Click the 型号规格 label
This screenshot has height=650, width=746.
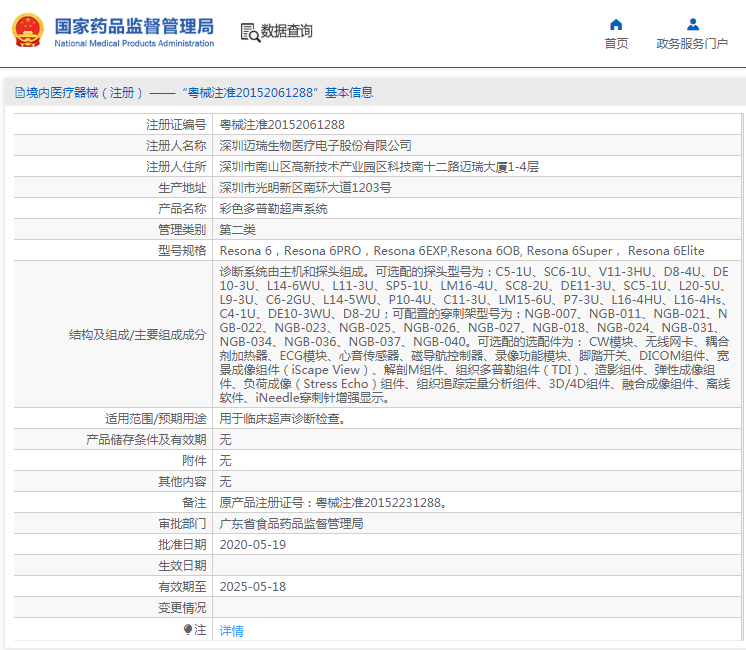182,251
